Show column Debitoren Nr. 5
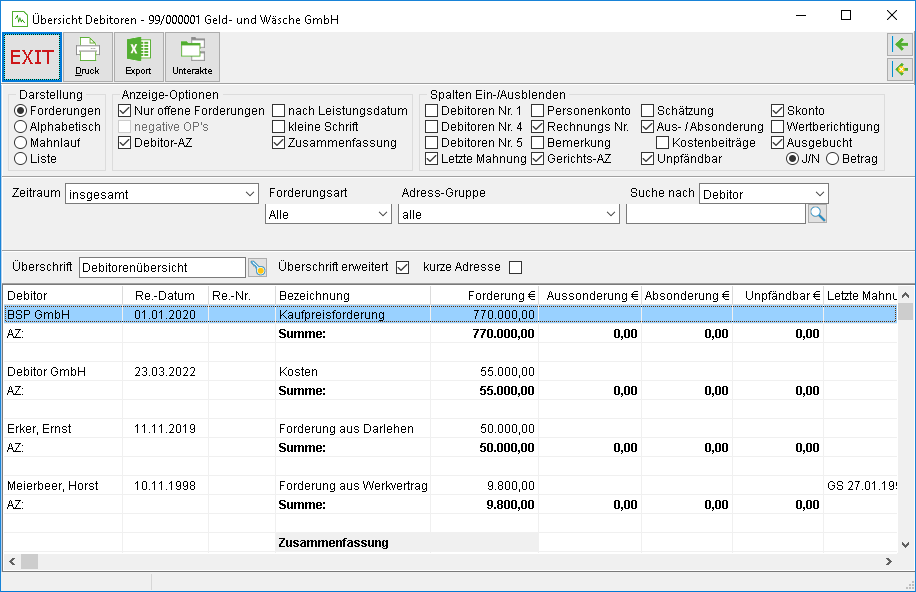 432,143
